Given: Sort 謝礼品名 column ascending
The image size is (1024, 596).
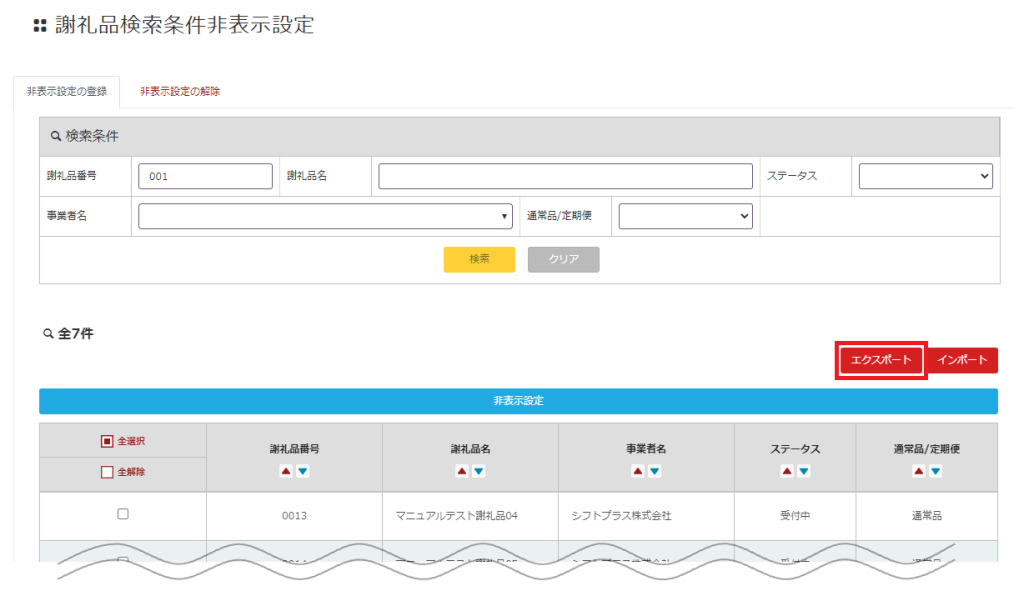Looking at the screenshot, I should (462, 471).
